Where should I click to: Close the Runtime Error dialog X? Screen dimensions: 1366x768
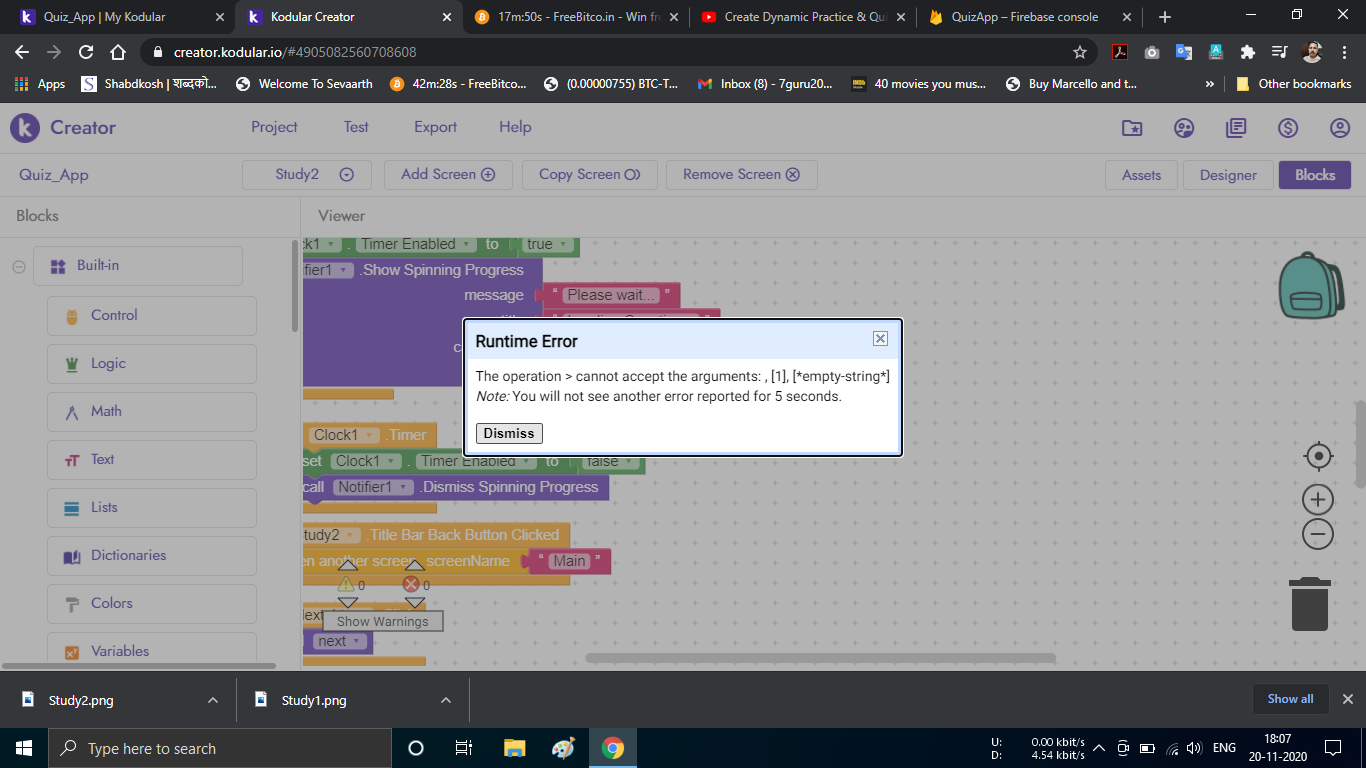coord(880,339)
